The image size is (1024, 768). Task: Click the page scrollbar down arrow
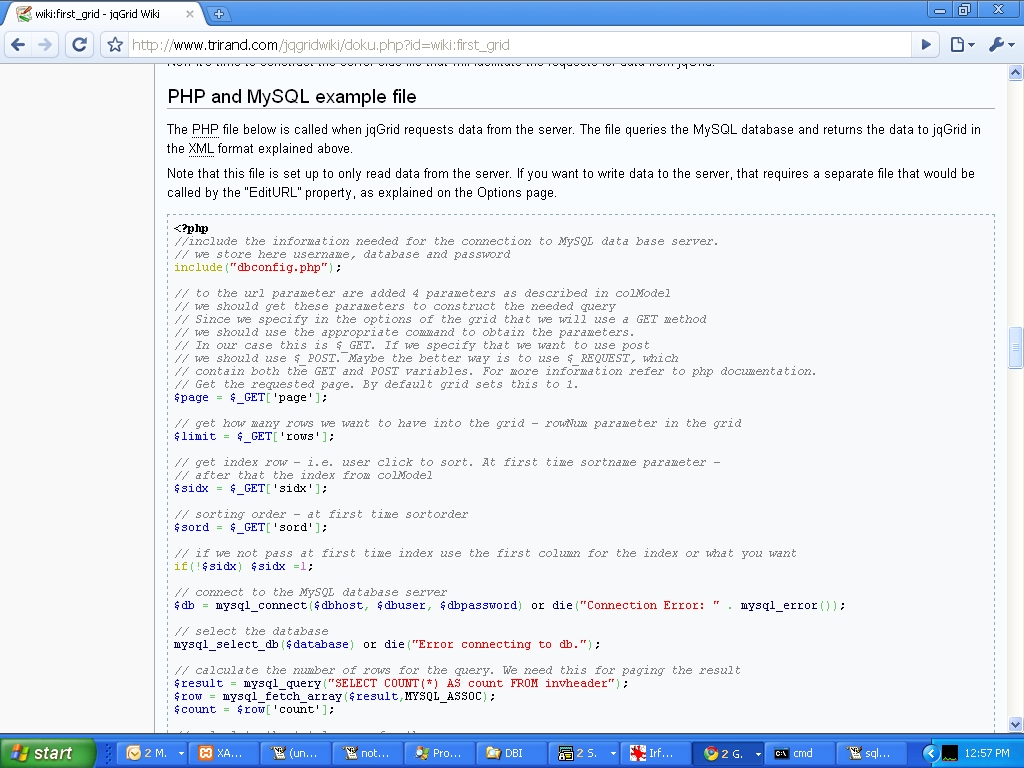tap(1016, 724)
